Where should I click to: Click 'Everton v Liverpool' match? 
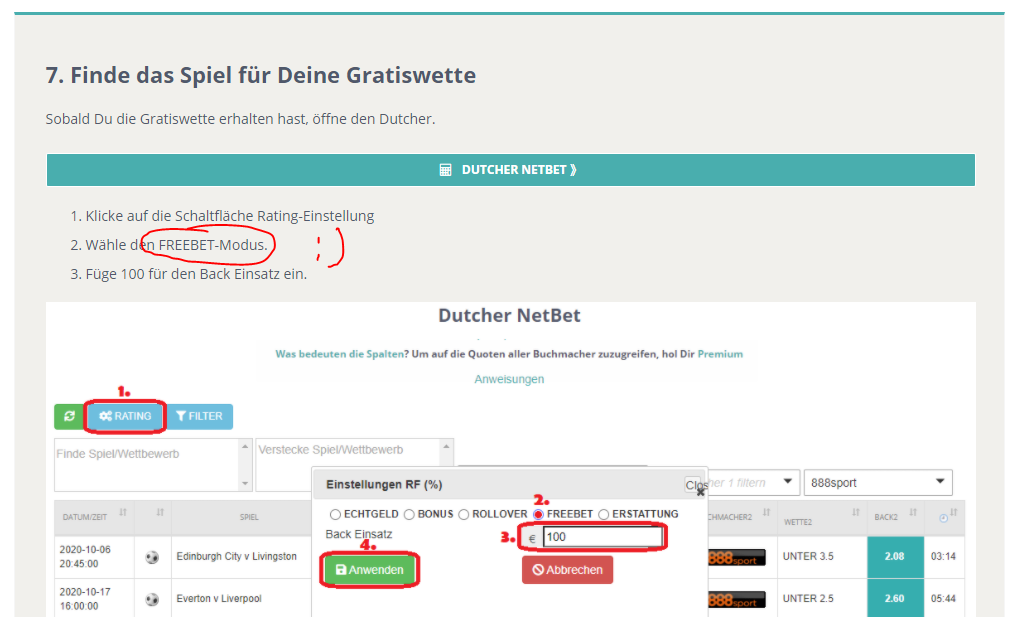tap(219, 599)
